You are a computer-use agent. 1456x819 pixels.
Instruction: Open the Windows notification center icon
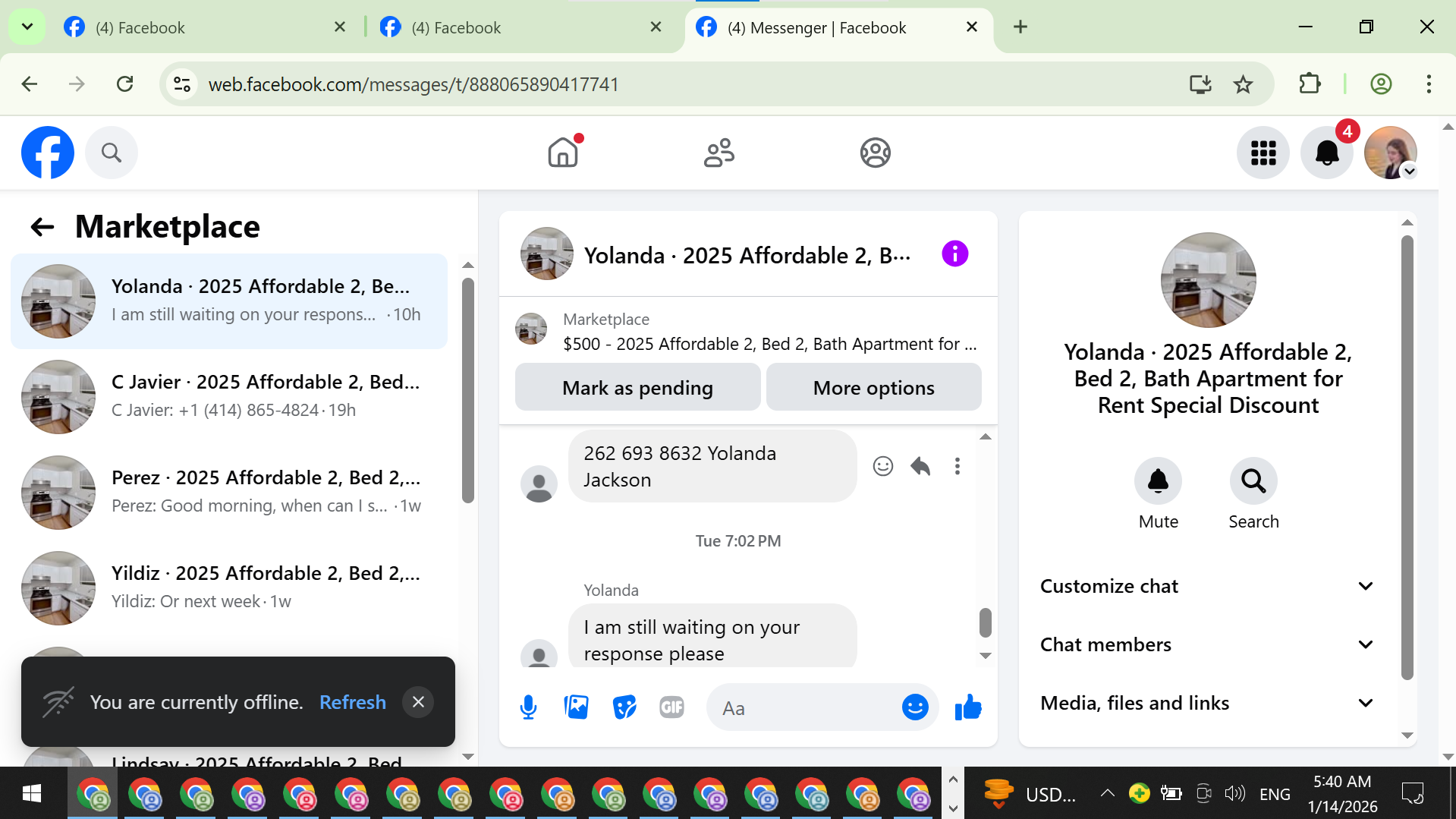[1413, 793]
